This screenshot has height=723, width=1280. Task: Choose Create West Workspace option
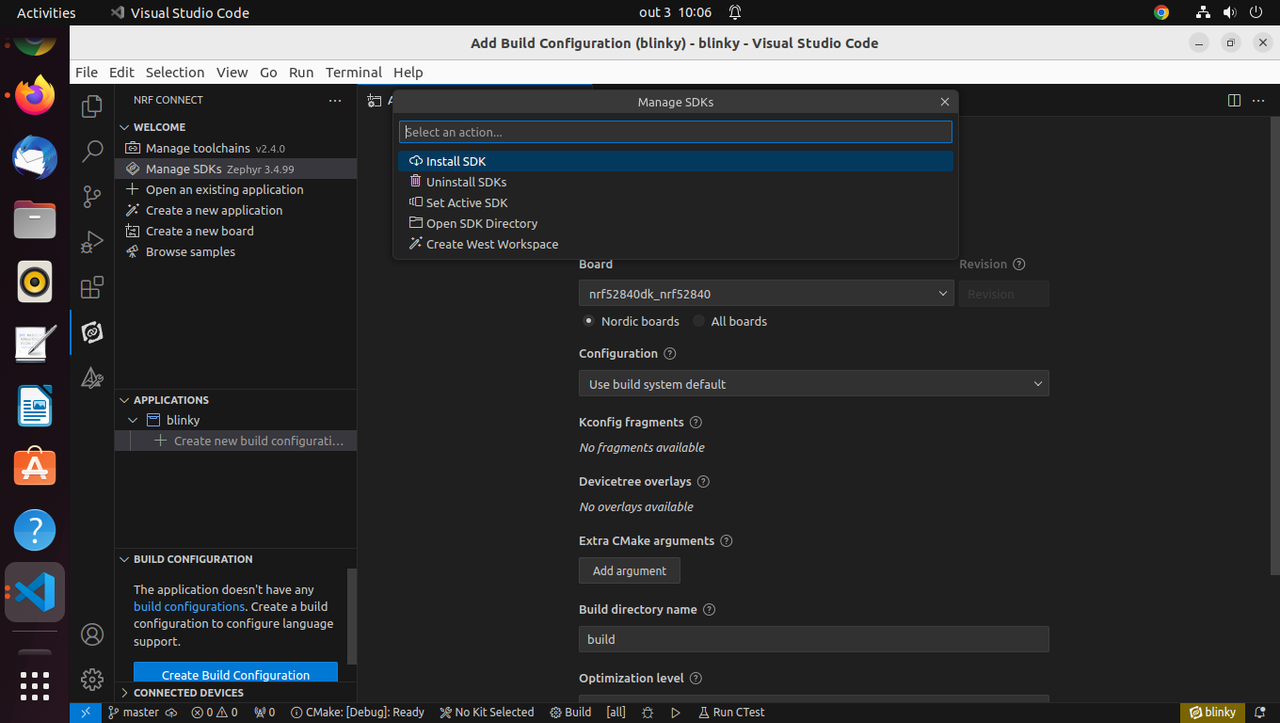click(x=675, y=244)
